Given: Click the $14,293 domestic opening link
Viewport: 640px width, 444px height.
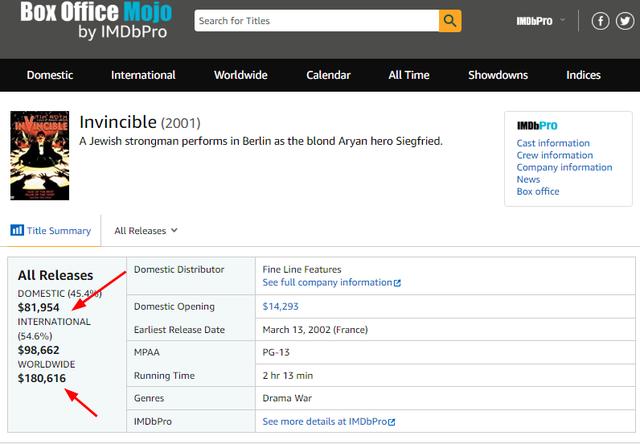Looking at the screenshot, I should (280, 306).
